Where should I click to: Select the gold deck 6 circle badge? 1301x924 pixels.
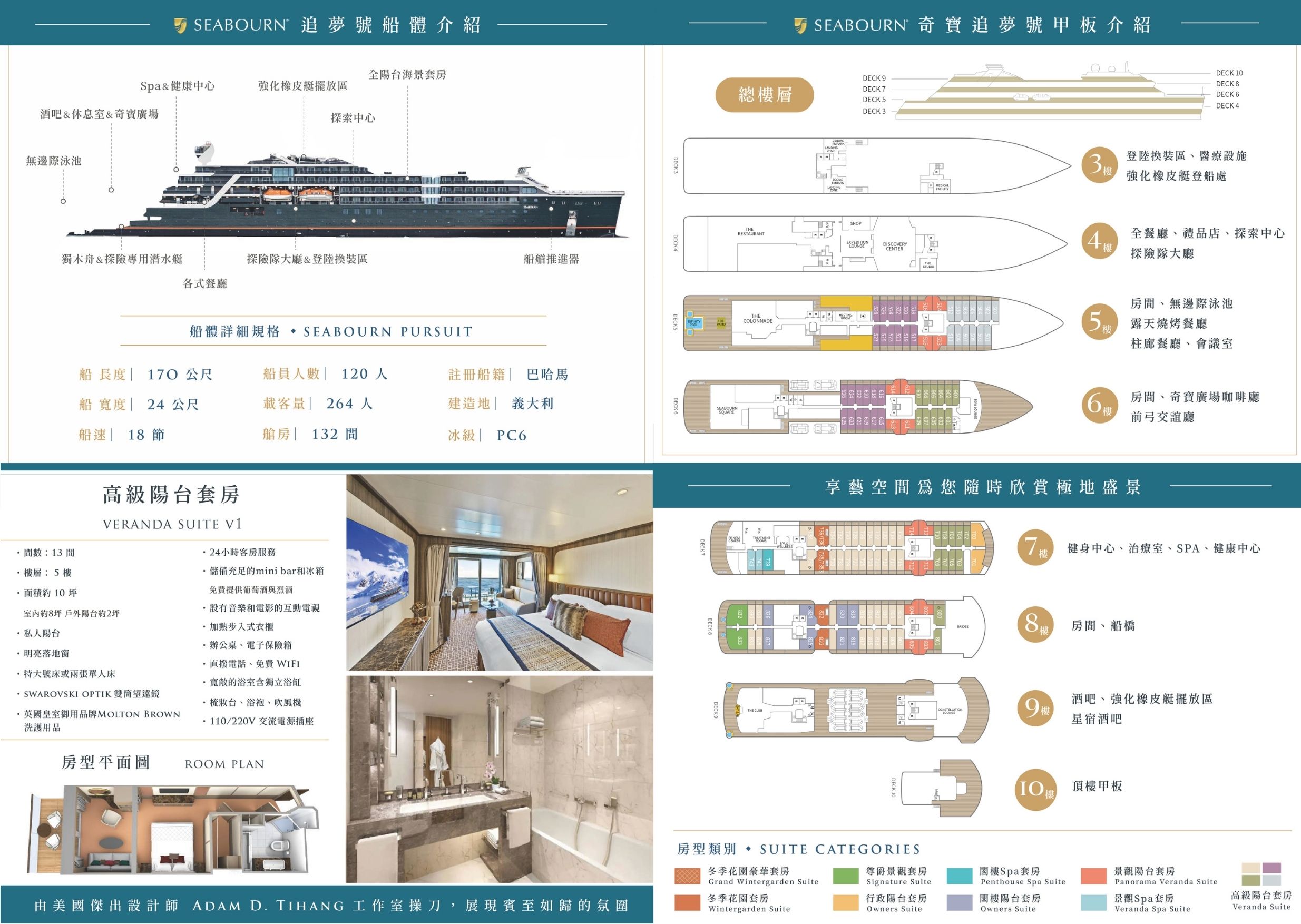pos(1099,405)
